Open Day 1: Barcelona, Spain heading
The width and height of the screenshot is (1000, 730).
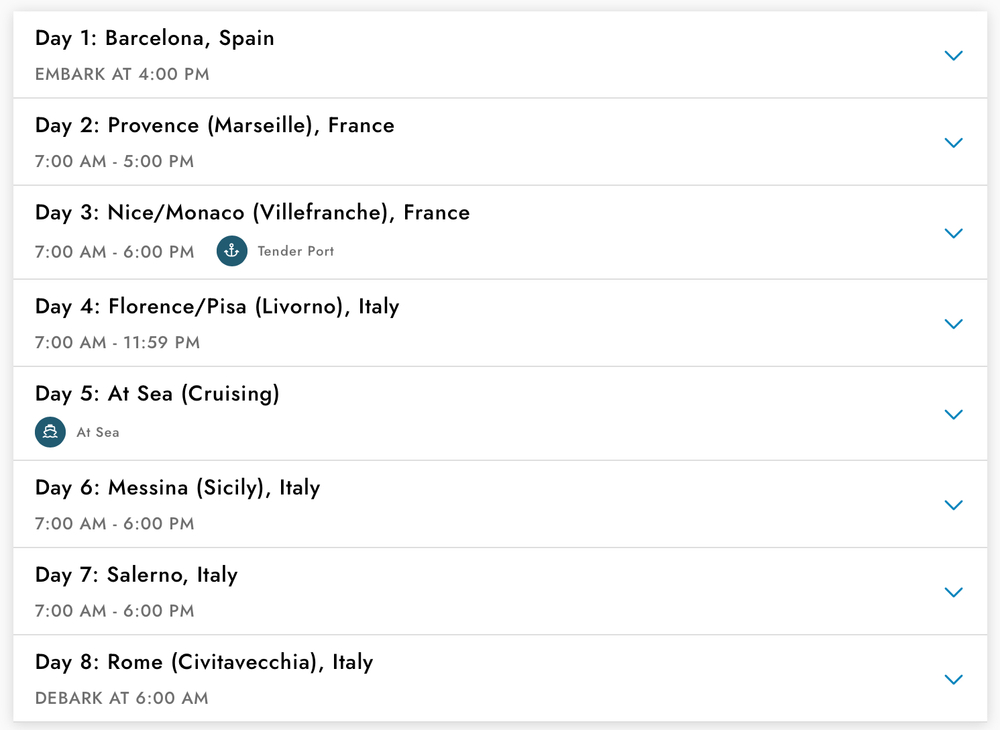click(154, 38)
